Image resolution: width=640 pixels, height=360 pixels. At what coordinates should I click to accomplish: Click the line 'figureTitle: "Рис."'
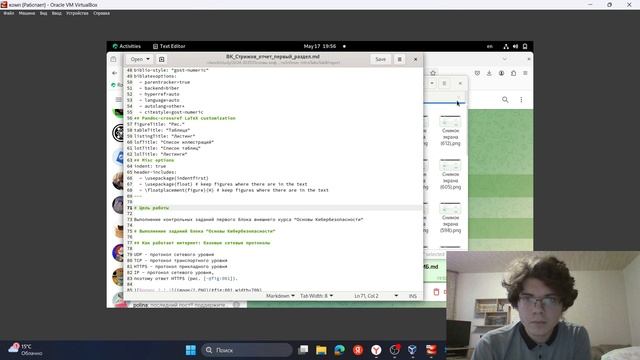(159, 124)
